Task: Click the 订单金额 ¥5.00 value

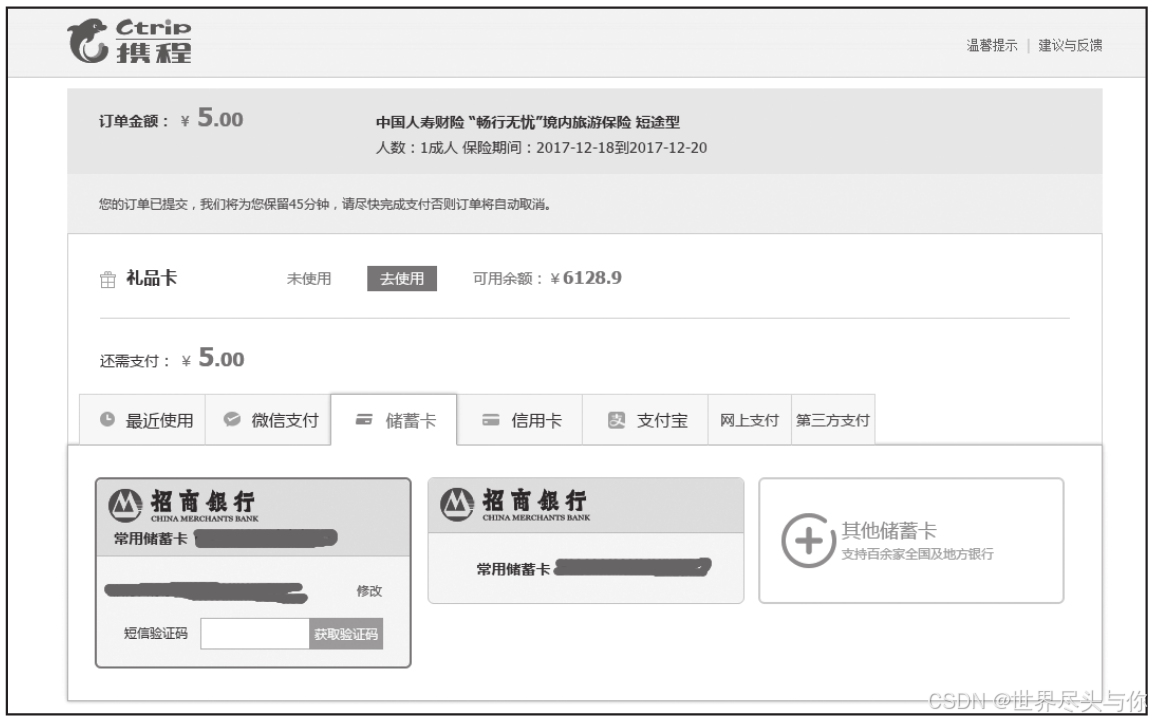Action: click(212, 118)
